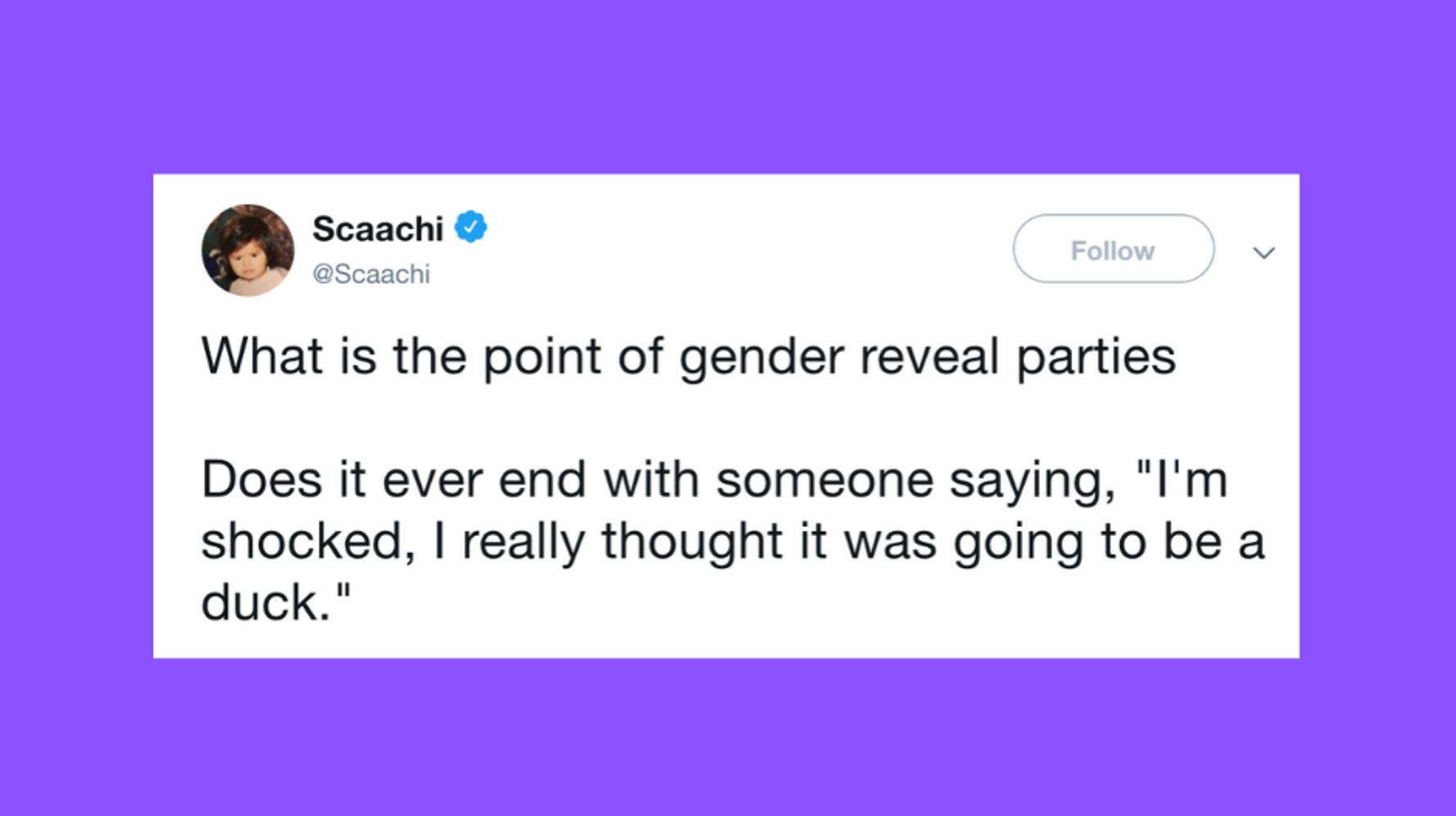Click the word "parties" in the tweet

pyautogui.click(x=1096, y=358)
